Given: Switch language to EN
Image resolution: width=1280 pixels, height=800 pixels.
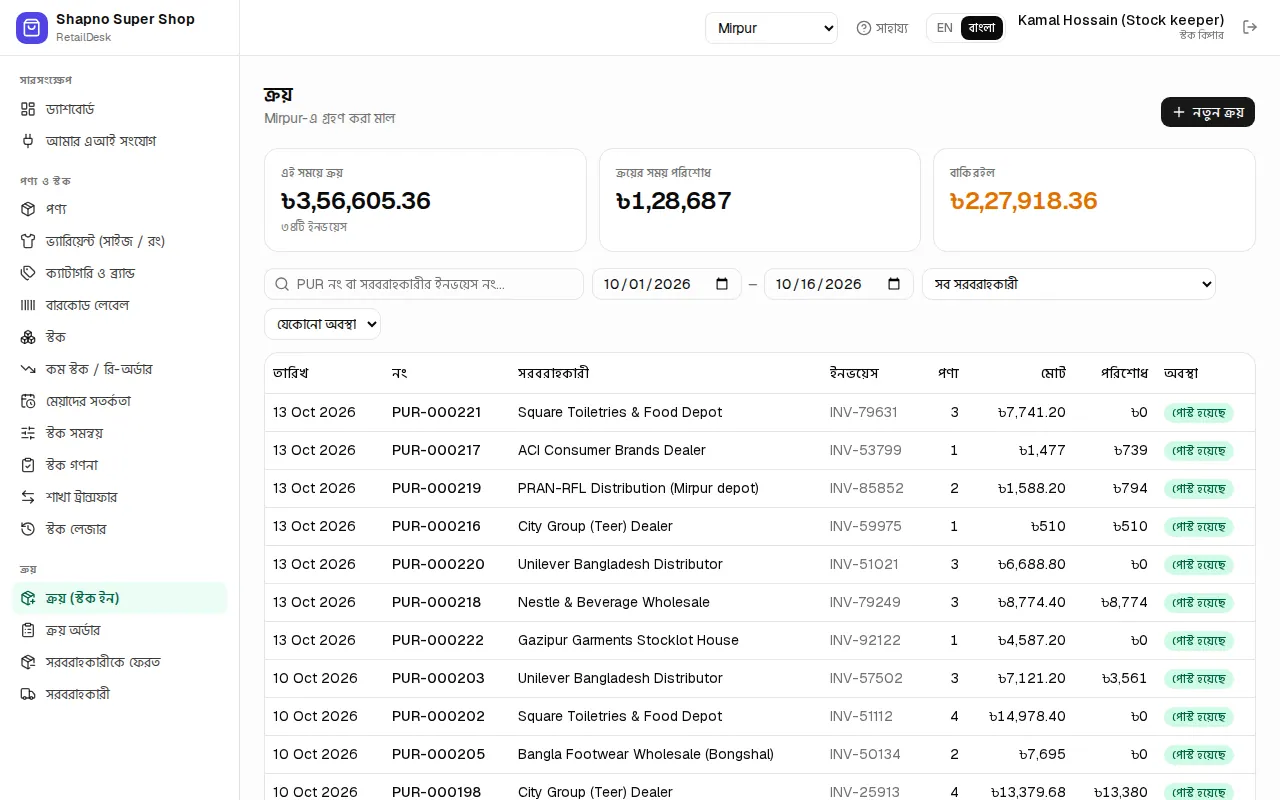Looking at the screenshot, I should coord(944,28).
